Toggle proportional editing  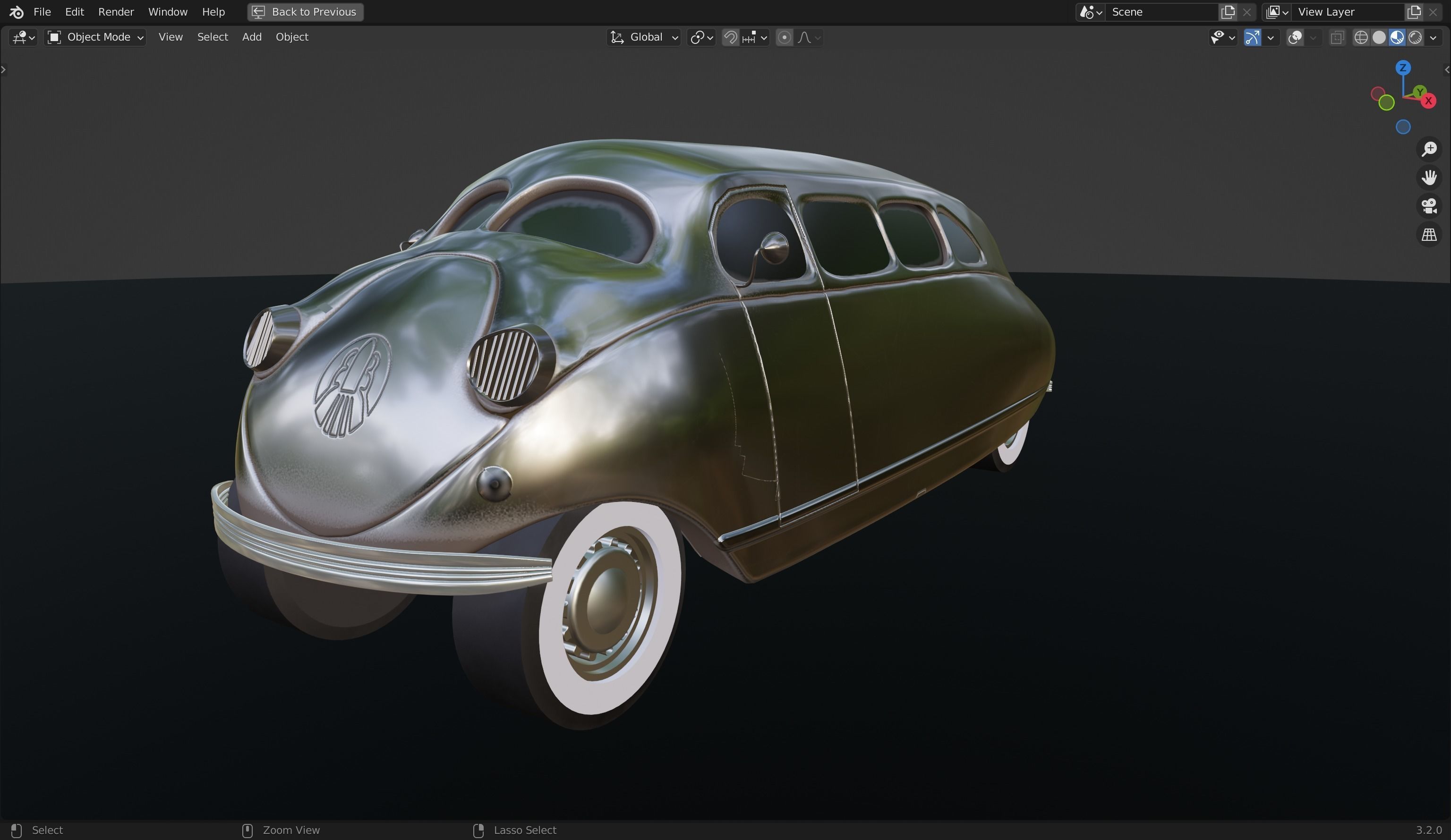[x=784, y=37]
